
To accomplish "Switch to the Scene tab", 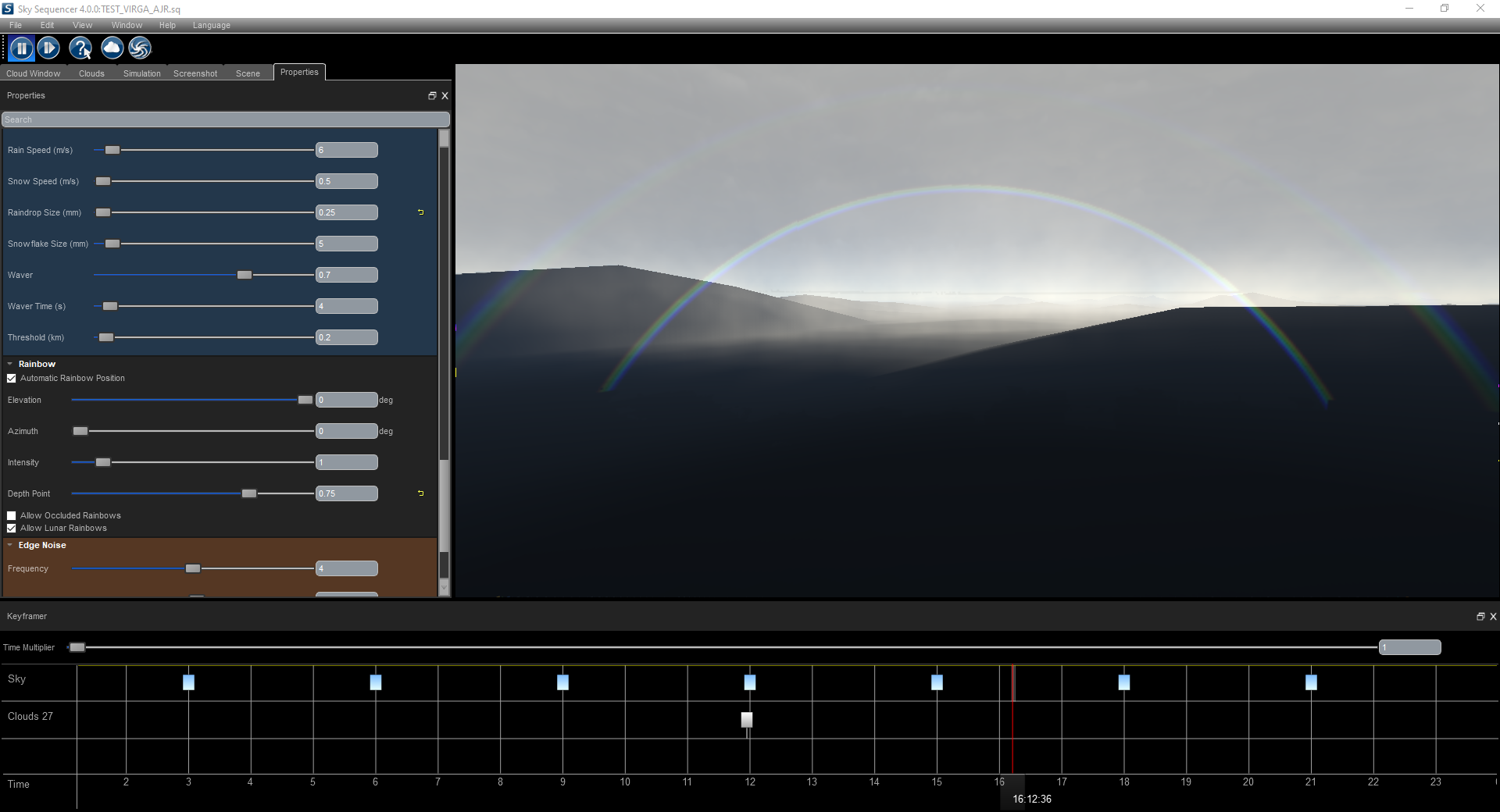I will [248, 73].
